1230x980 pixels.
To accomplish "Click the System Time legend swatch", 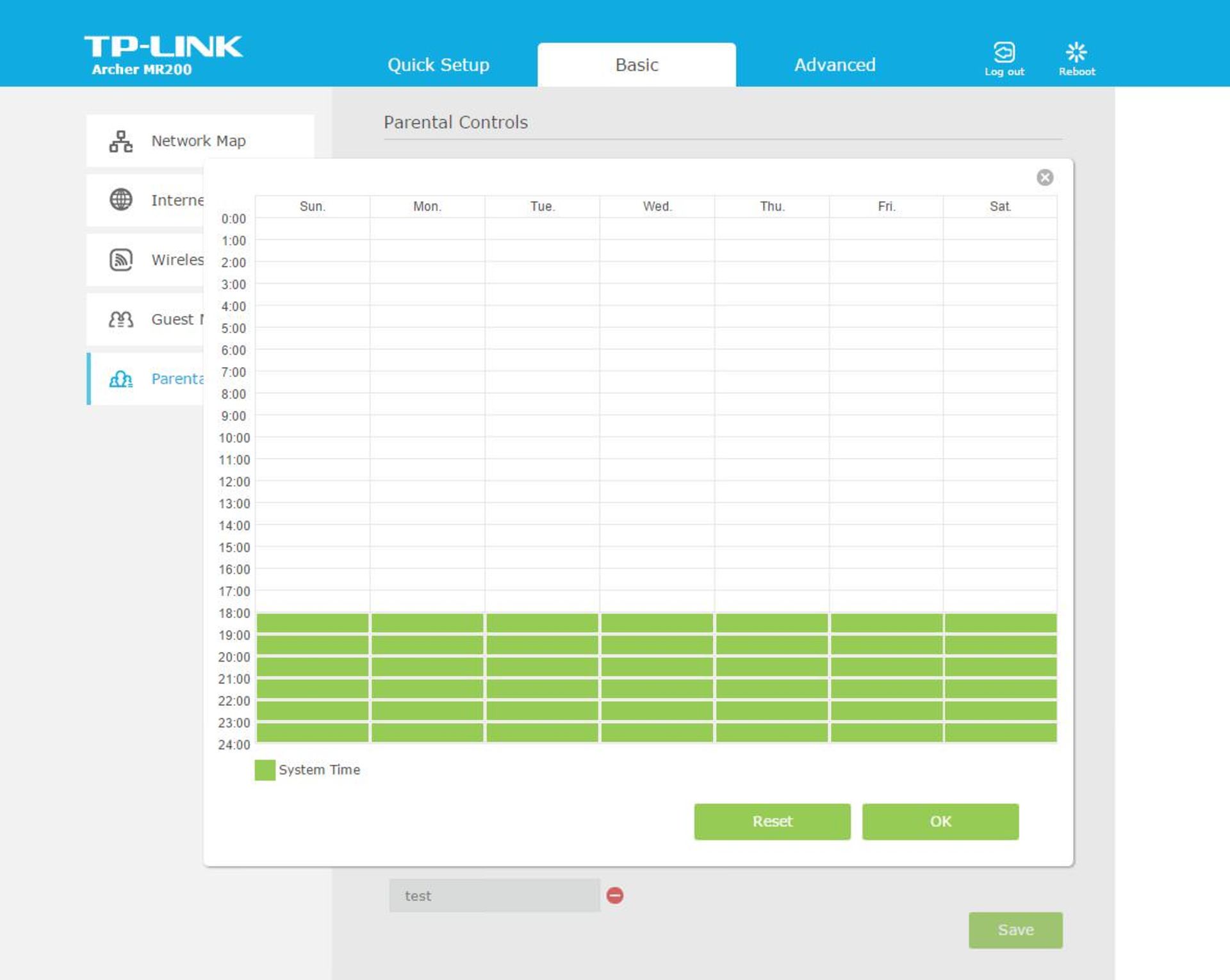I will 265,769.
